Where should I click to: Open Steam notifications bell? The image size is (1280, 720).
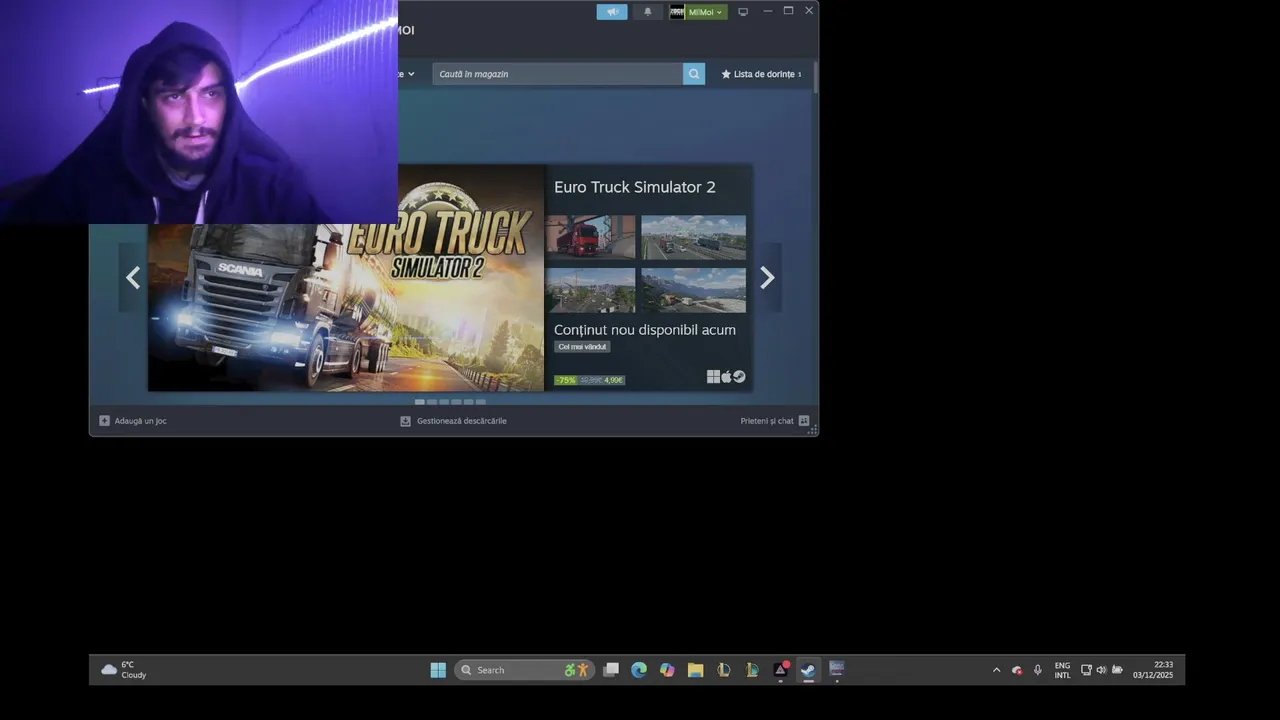coord(647,12)
